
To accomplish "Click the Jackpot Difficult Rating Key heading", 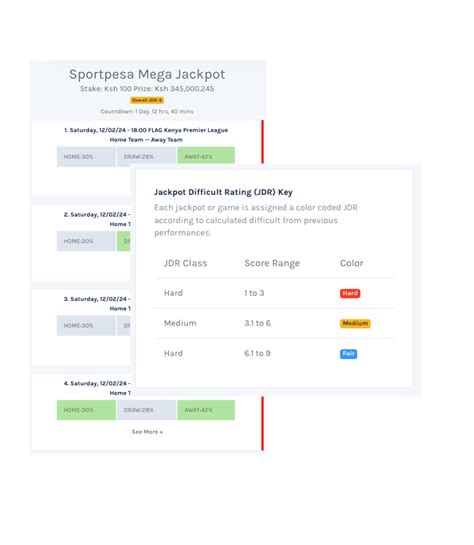I will point(223,192).
